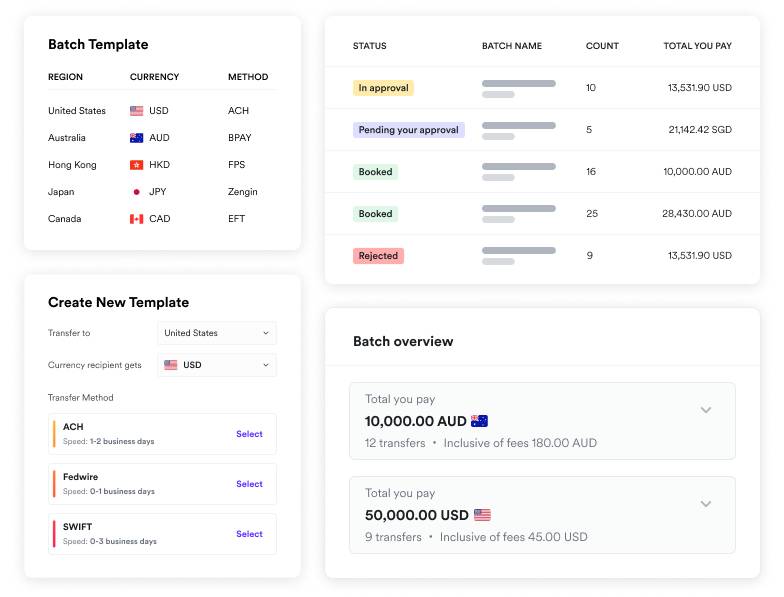Click the STATUS column header
Image resolution: width=784 pixels, height=597 pixels.
tap(370, 46)
